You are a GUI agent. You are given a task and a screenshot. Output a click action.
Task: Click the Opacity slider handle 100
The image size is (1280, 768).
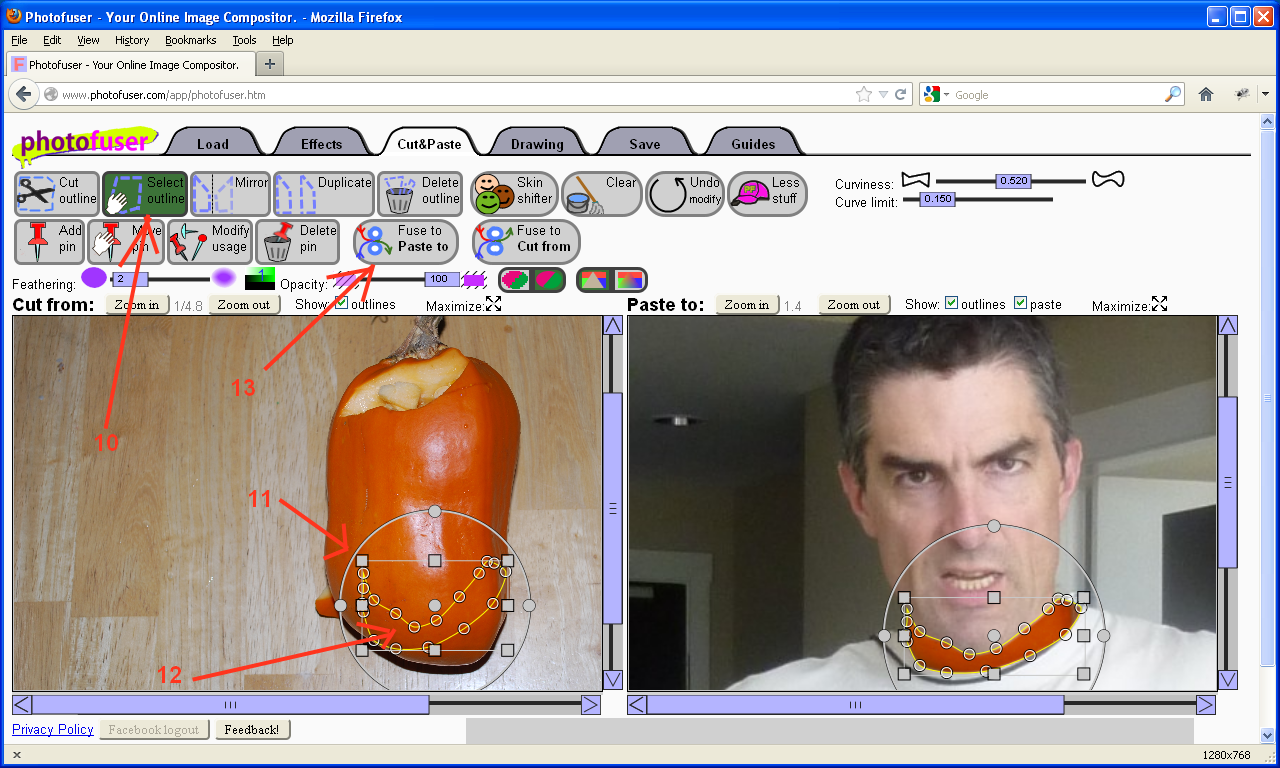[441, 279]
